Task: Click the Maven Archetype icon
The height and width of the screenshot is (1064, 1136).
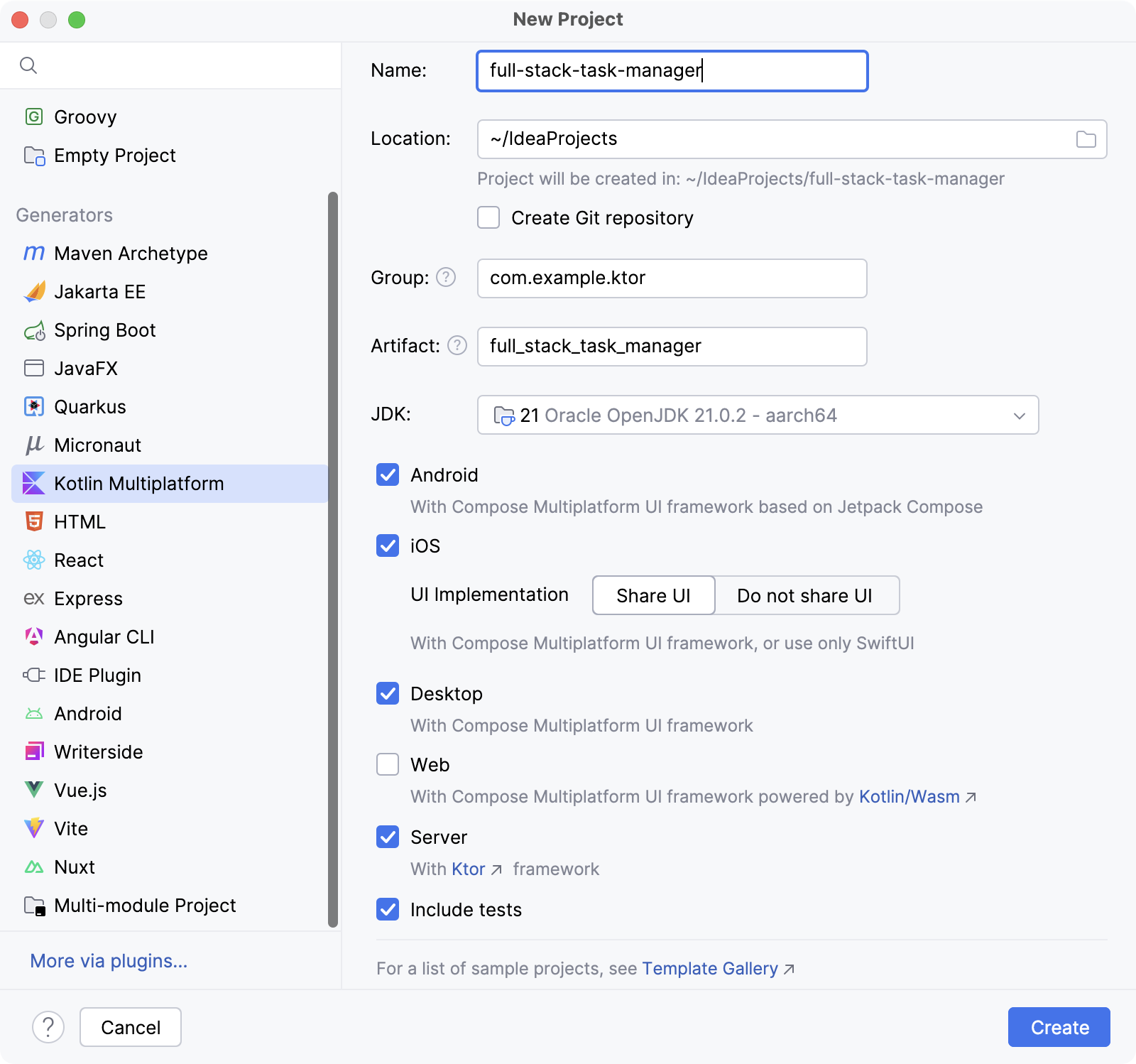Action: pos(34,253)
